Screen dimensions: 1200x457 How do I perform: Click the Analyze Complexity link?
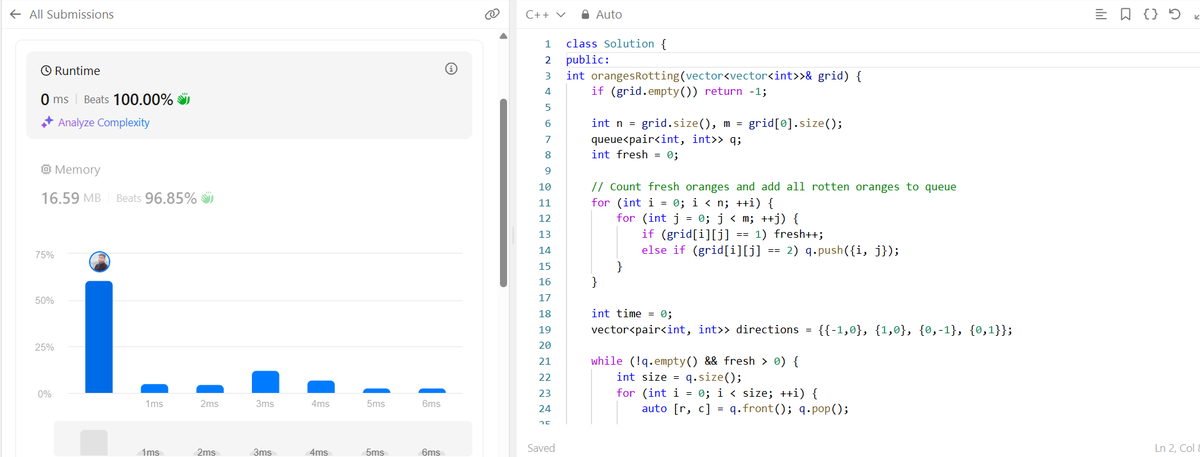coord(104,122)
